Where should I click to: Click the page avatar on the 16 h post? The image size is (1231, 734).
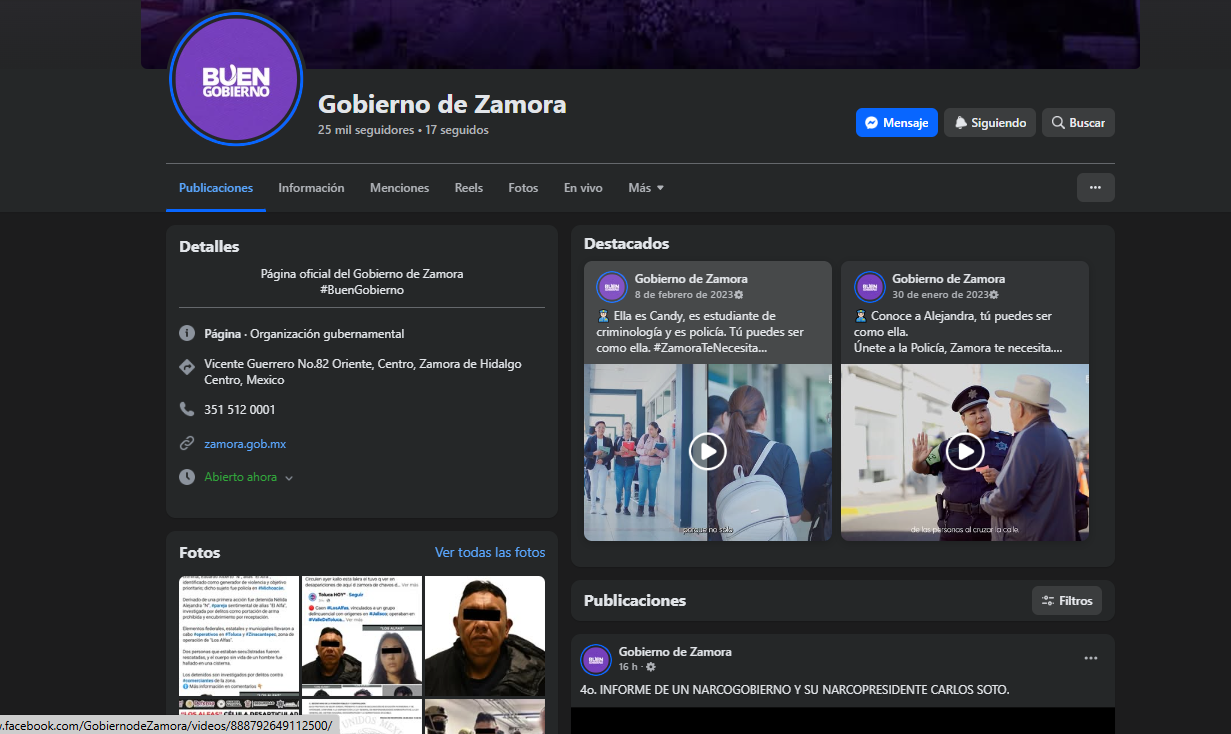tap(596, 660)
